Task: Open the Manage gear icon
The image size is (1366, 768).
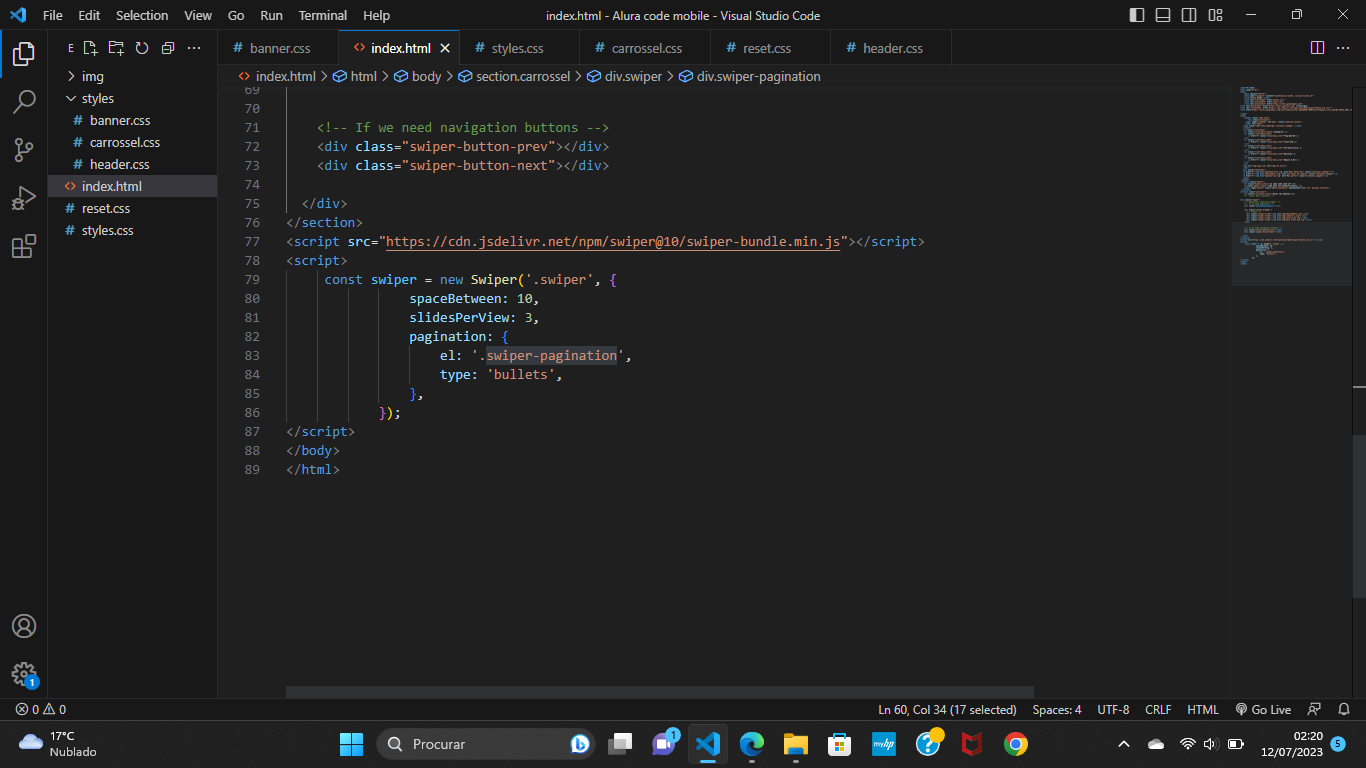Action: [x=24, y=674]
